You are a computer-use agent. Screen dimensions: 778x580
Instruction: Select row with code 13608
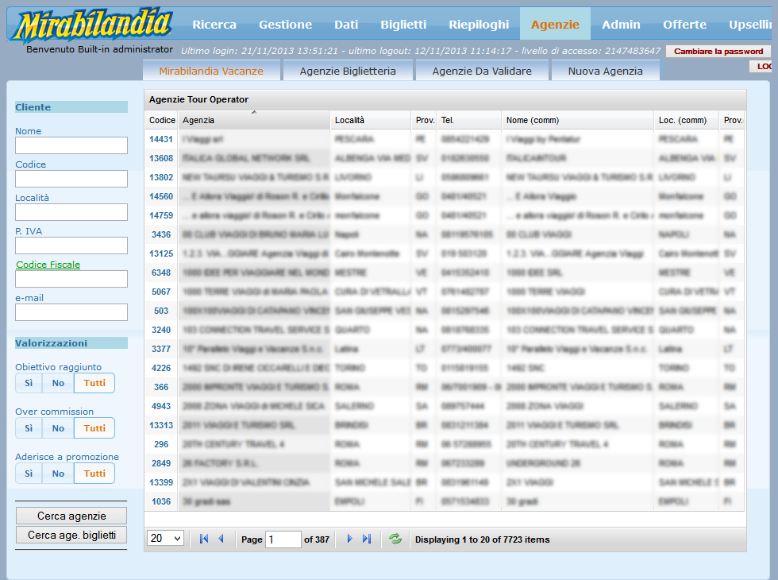tap(445, 158)
